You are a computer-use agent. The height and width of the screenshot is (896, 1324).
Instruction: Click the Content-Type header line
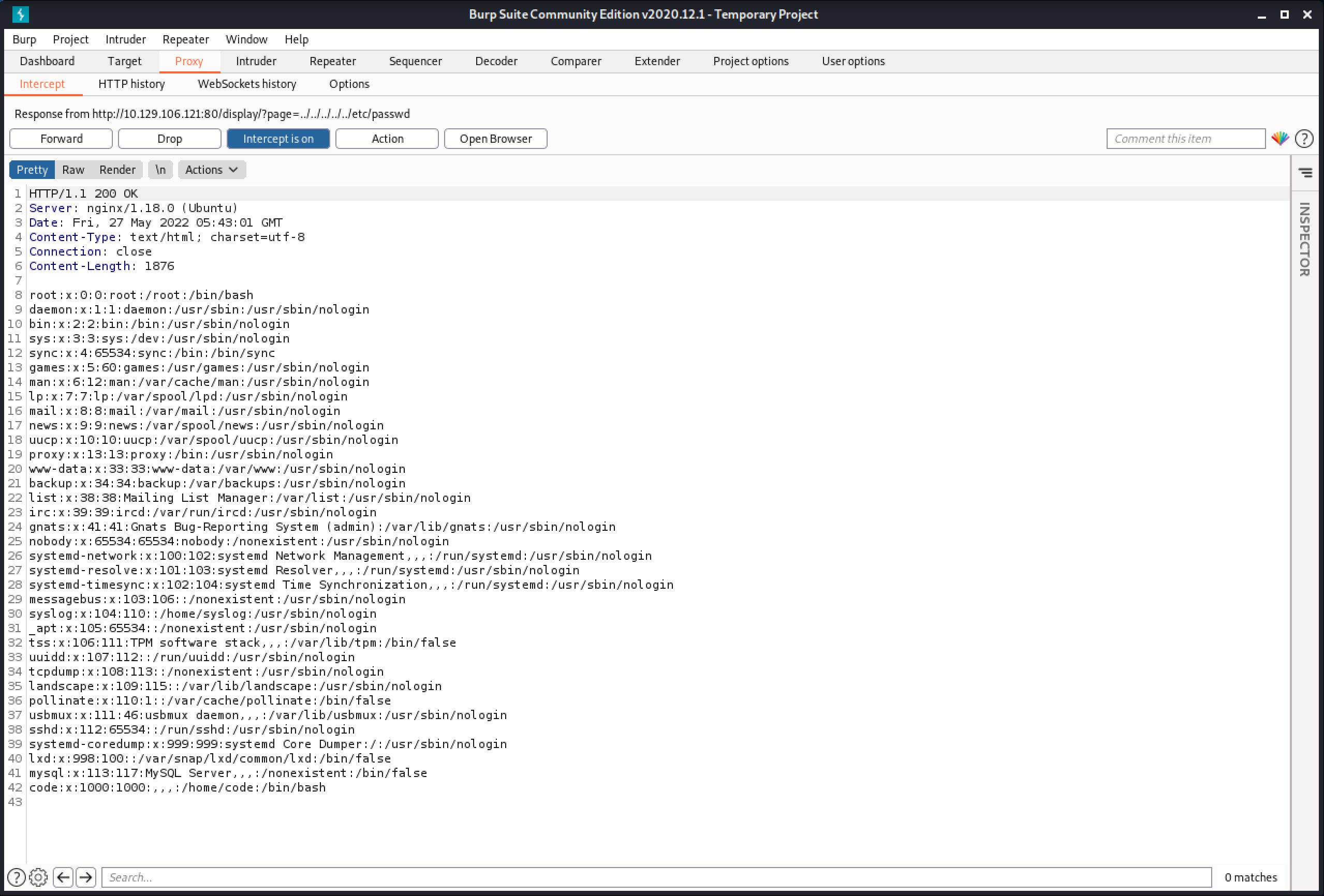[x=167, y=237]
